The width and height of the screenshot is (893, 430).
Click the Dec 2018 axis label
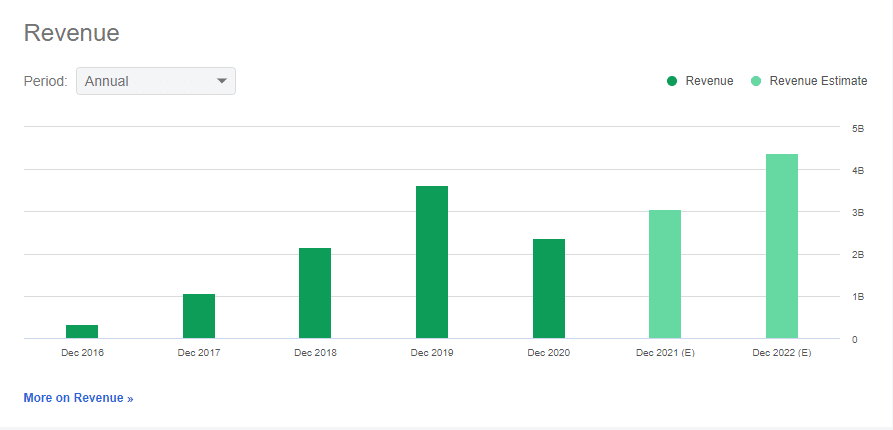(x=316, y=353)
